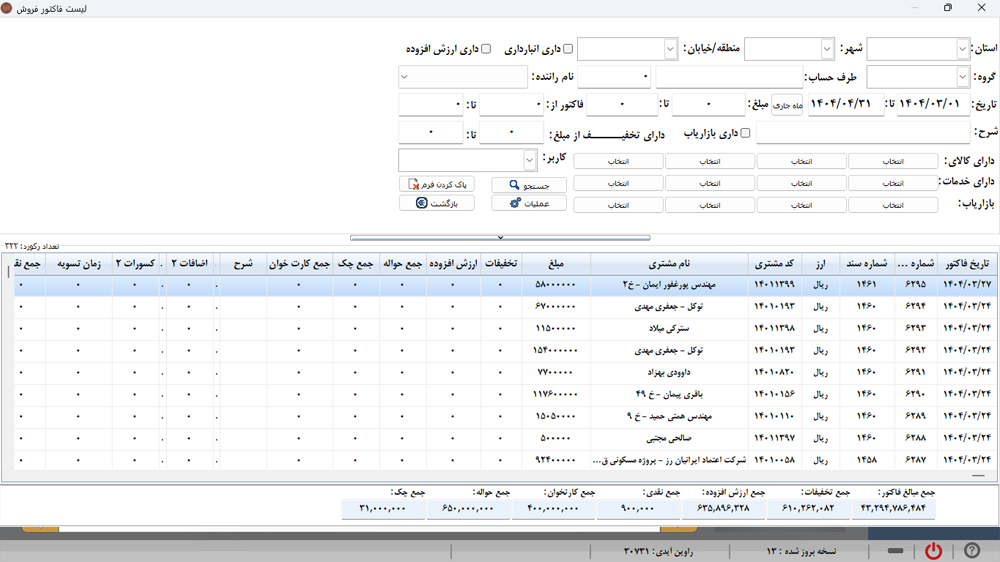This screenshot has width=1000, height=562.
Task: Collapse filter panel using the splitter chevron bar
Action: [x=500, y=238]
